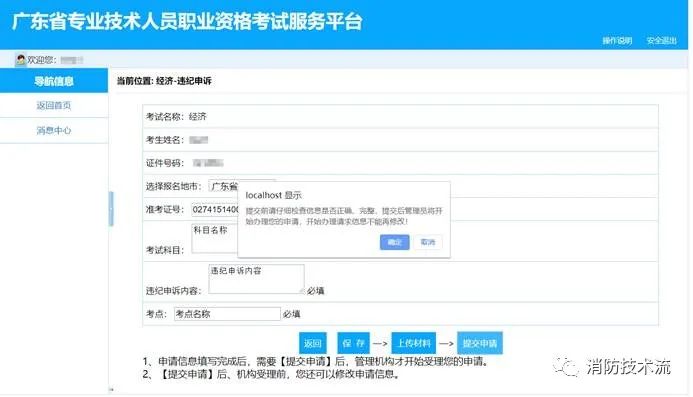Click 安全退出 to log out
The image size is (693, 397).
coord(661,41)
